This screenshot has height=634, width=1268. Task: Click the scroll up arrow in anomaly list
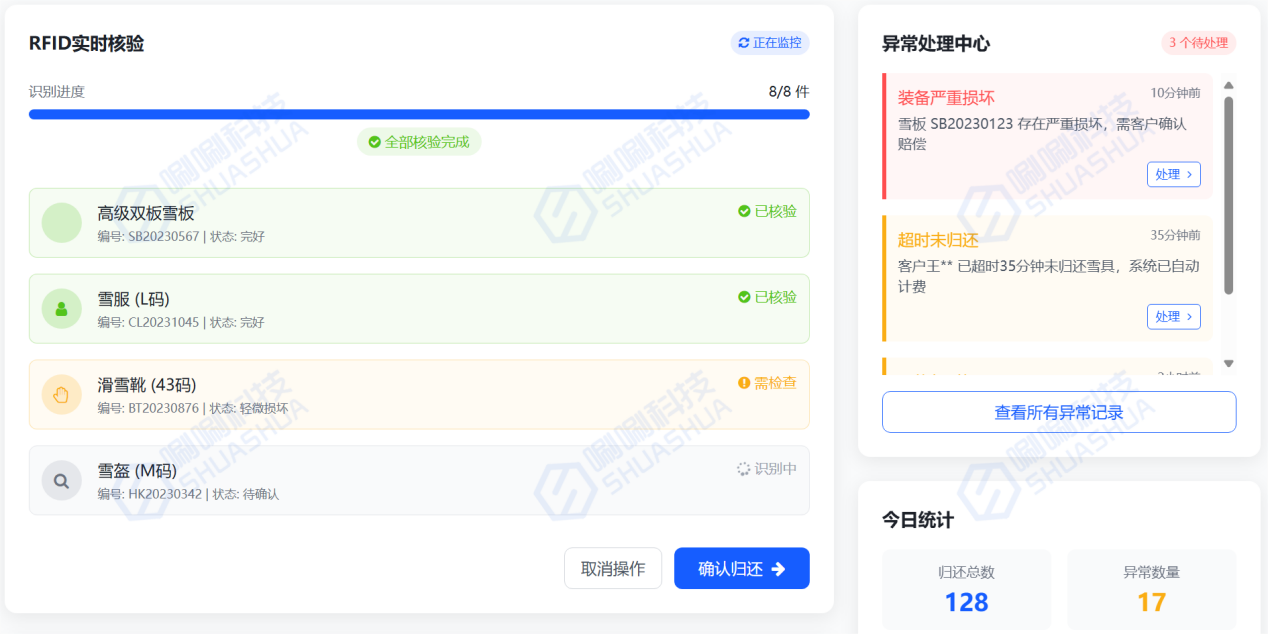click(x=1229, y=85)
